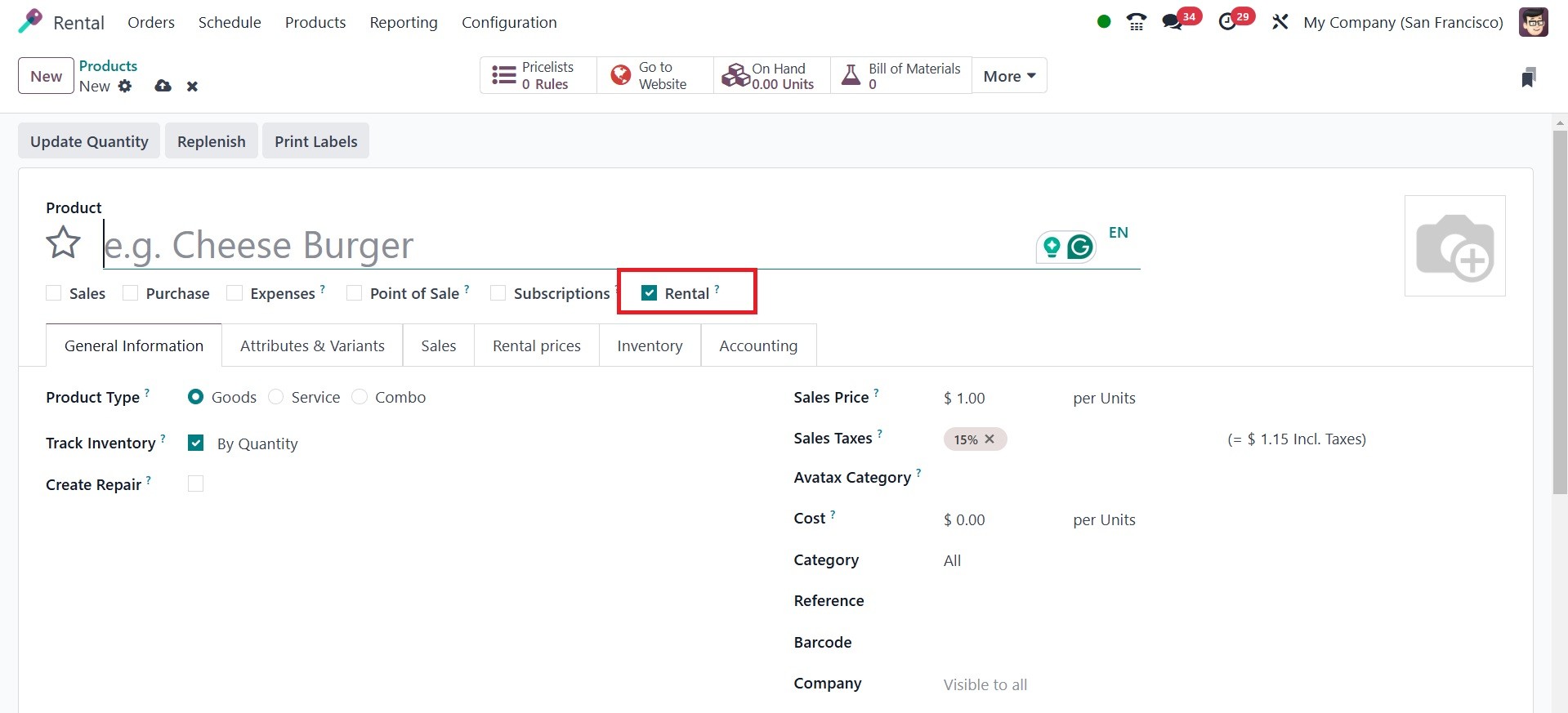Expand the More dropdown button
This screenshot has width=1568, height=713.
pyautogui.click(x=1009, y=76)
